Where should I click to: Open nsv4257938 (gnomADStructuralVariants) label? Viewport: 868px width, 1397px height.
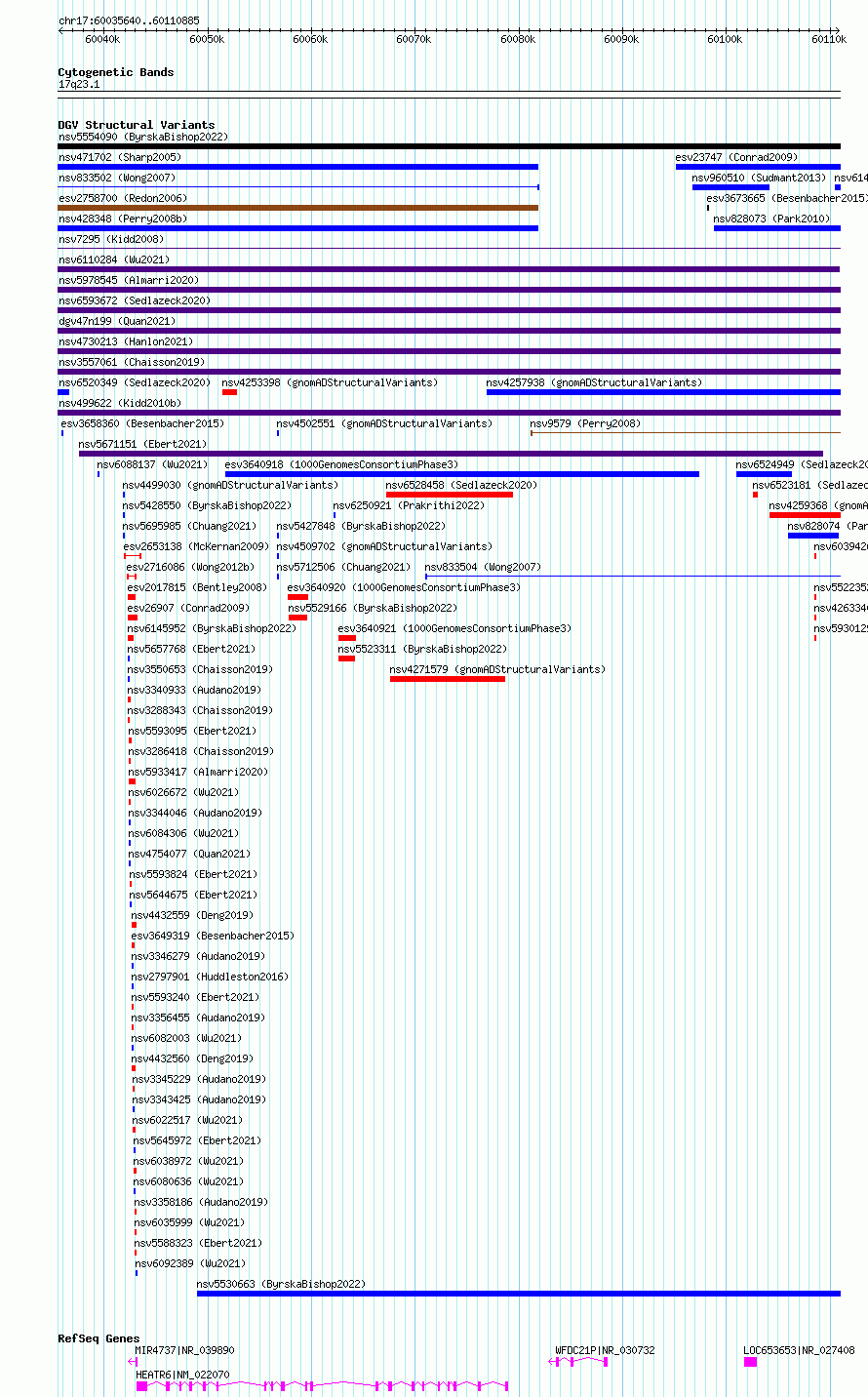tap(594, 382)
